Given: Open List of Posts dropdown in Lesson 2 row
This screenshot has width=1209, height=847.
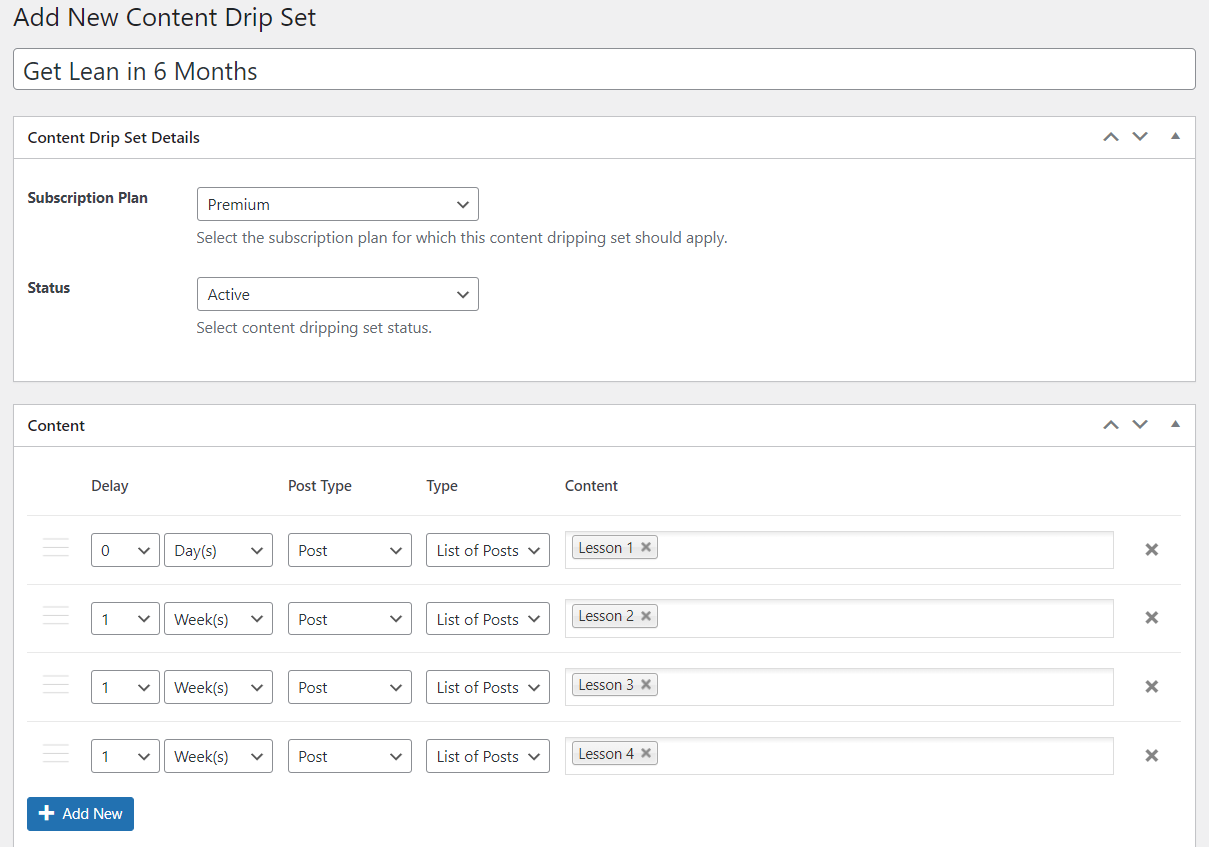Looking at the screenshot, I should click(x=488, y=619).
